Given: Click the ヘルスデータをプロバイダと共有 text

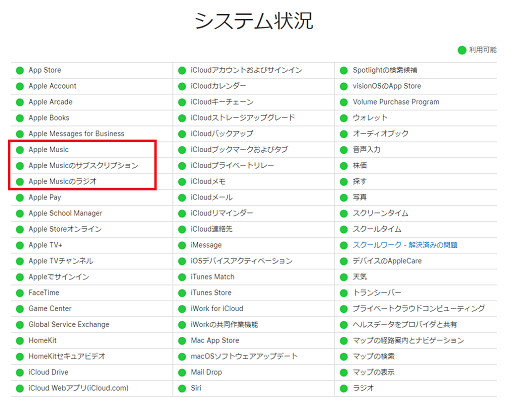Looking at the screenshot, I should (405, 324).
